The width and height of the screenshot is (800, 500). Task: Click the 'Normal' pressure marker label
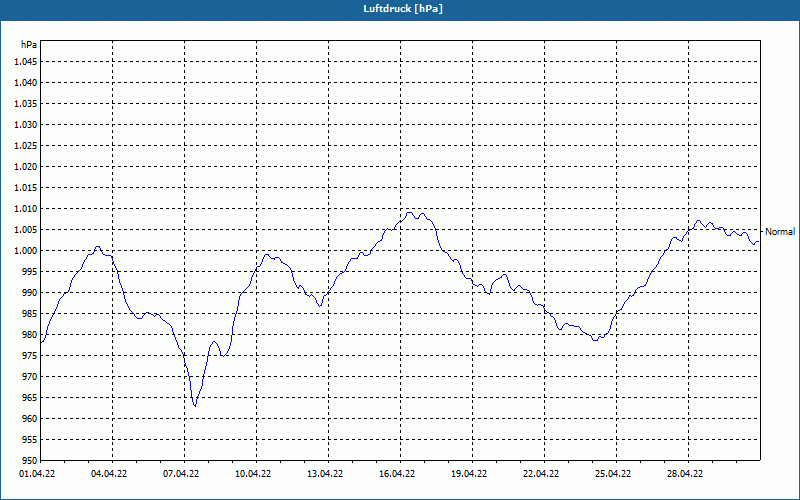coord(780,232)
